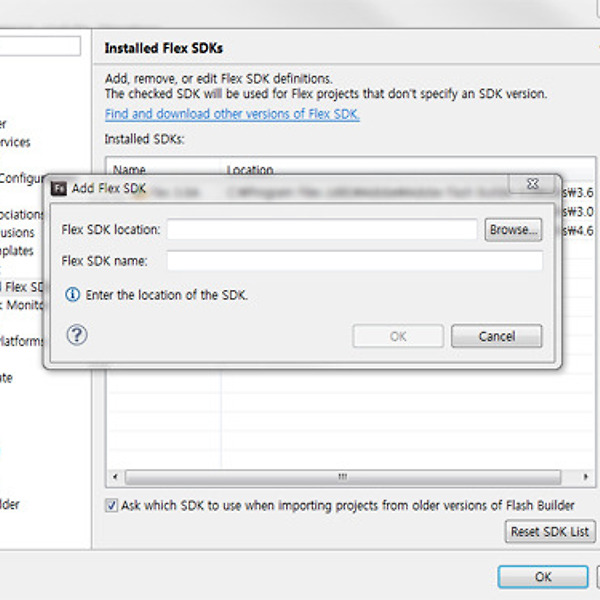Click the blue info icon beside the SDK message

[x=72, y=295]
